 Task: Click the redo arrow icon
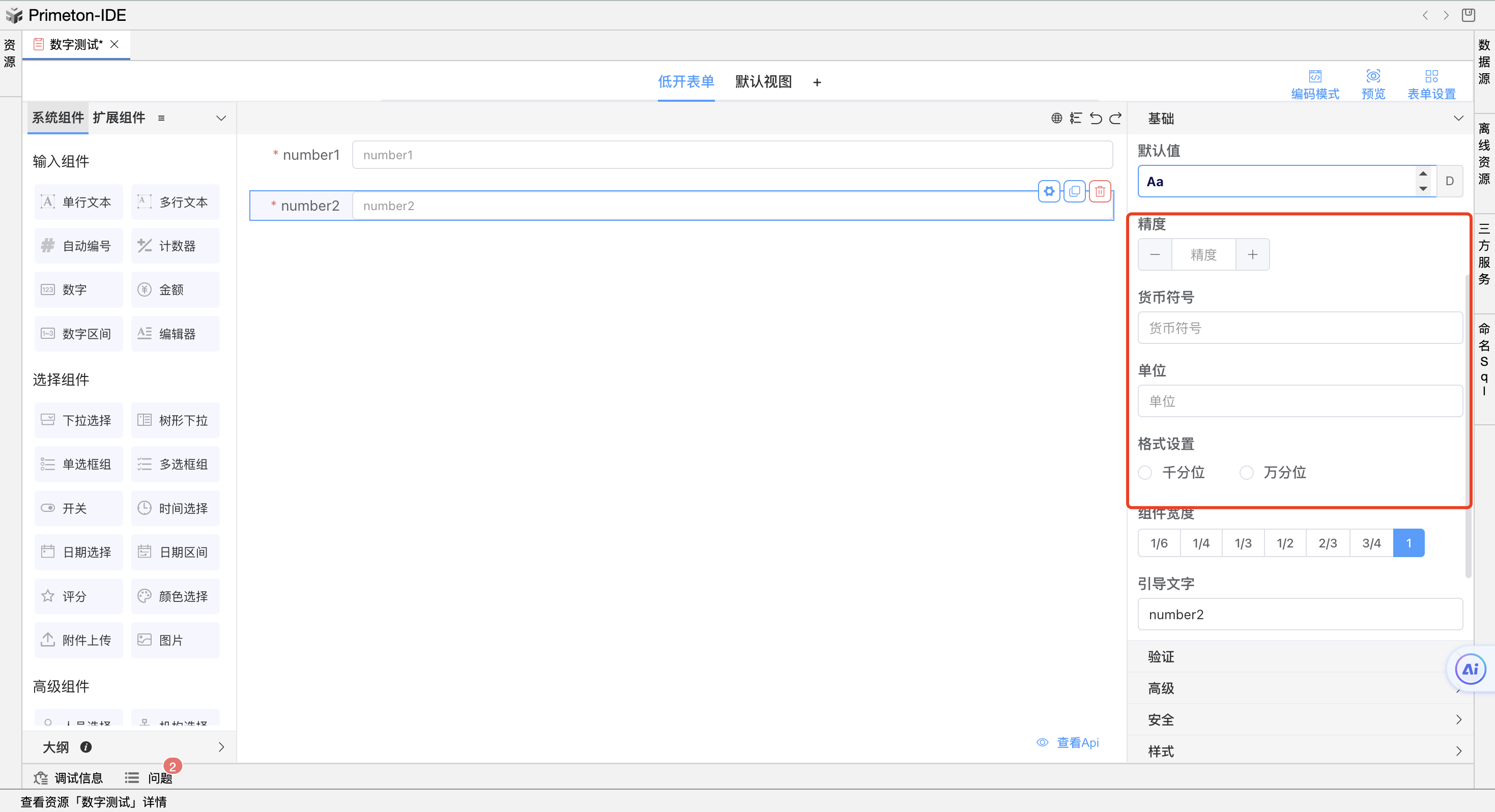[x=1115, y=119]
